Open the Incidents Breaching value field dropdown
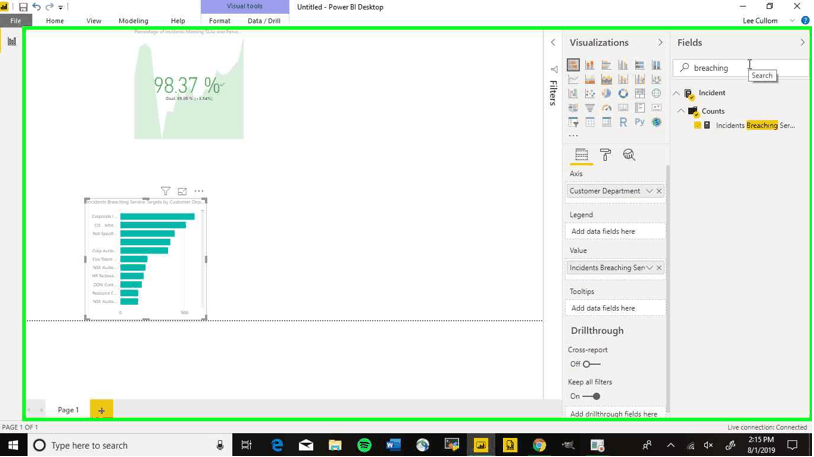 coord(649,267)
